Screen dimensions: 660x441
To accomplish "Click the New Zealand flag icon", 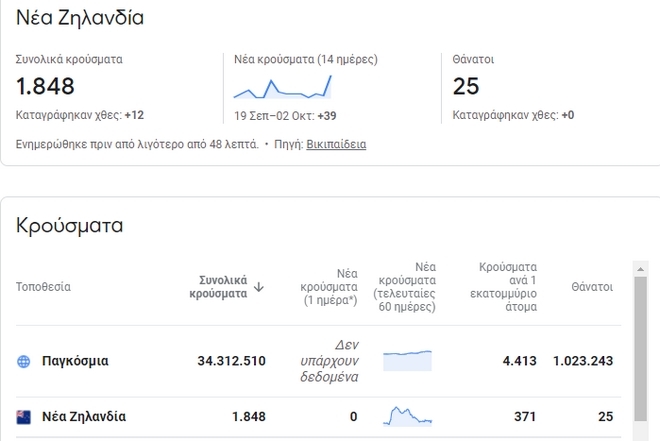I will point(24,417).
